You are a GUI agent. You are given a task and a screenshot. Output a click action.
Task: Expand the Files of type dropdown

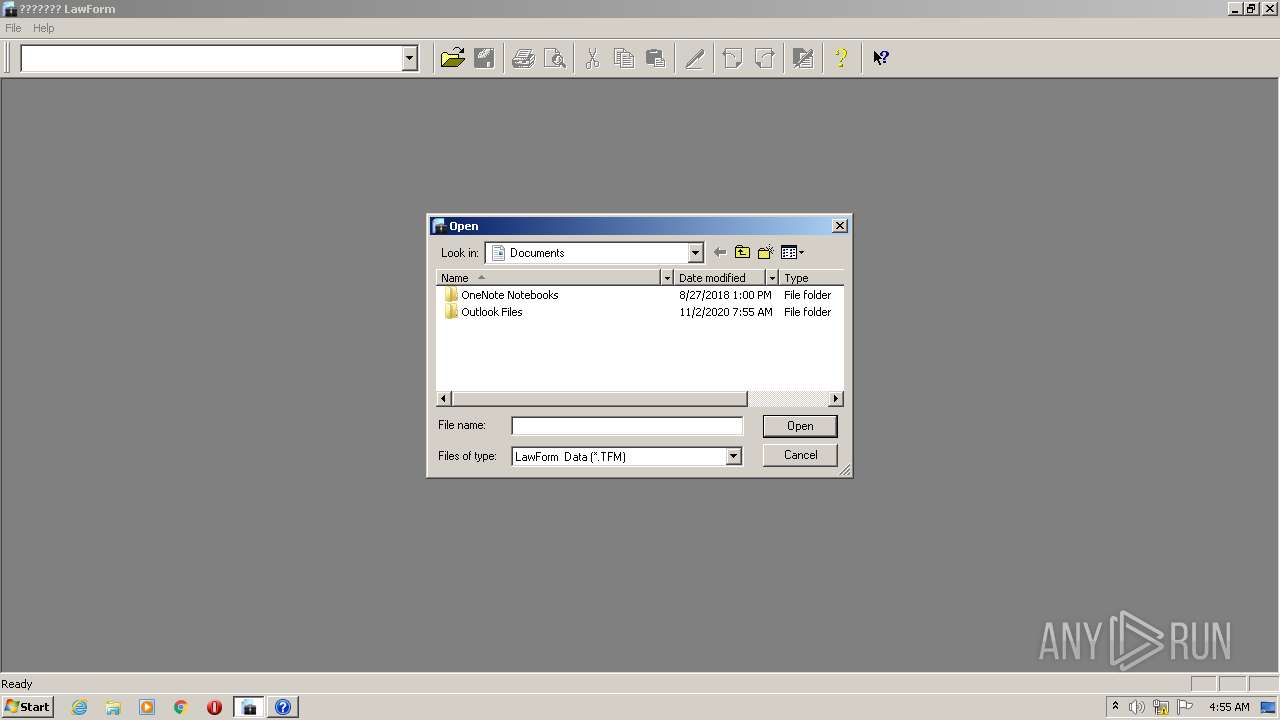[x=733, y=456]
